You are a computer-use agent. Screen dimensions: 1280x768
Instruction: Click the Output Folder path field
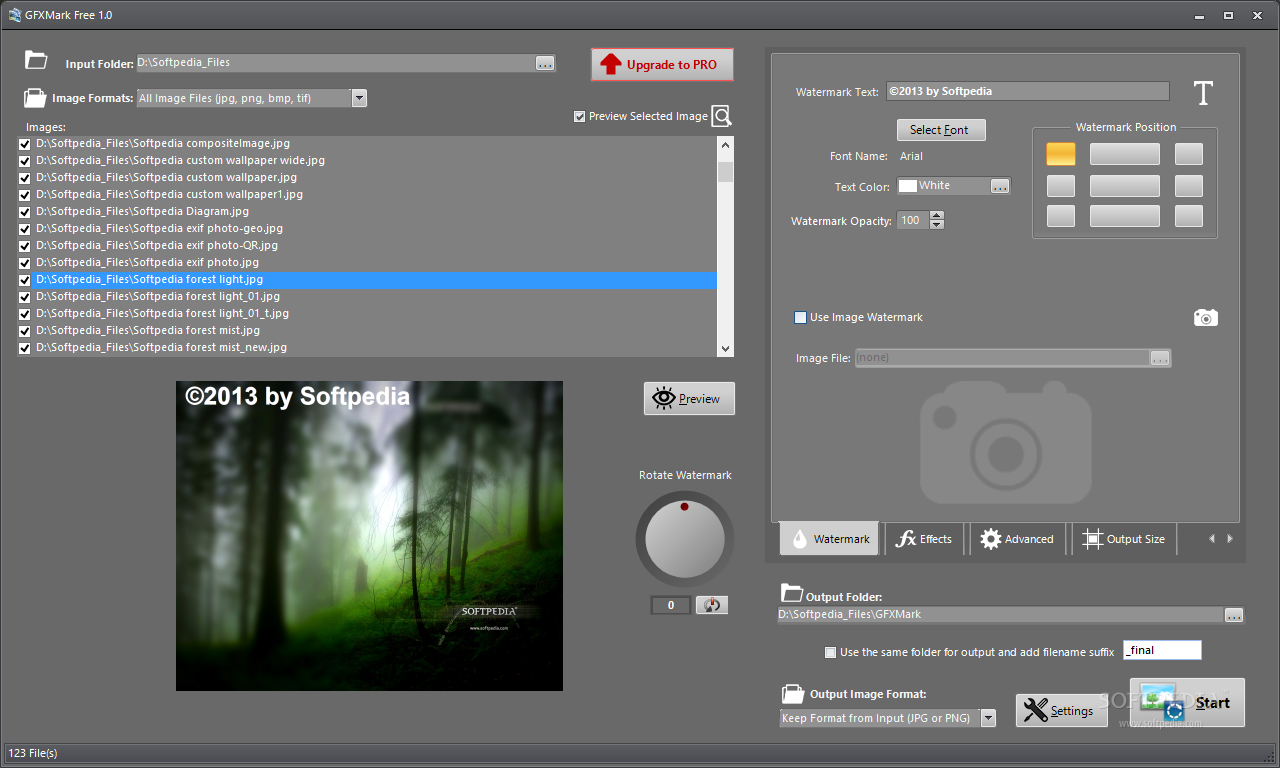click(x=1000, y=615)
